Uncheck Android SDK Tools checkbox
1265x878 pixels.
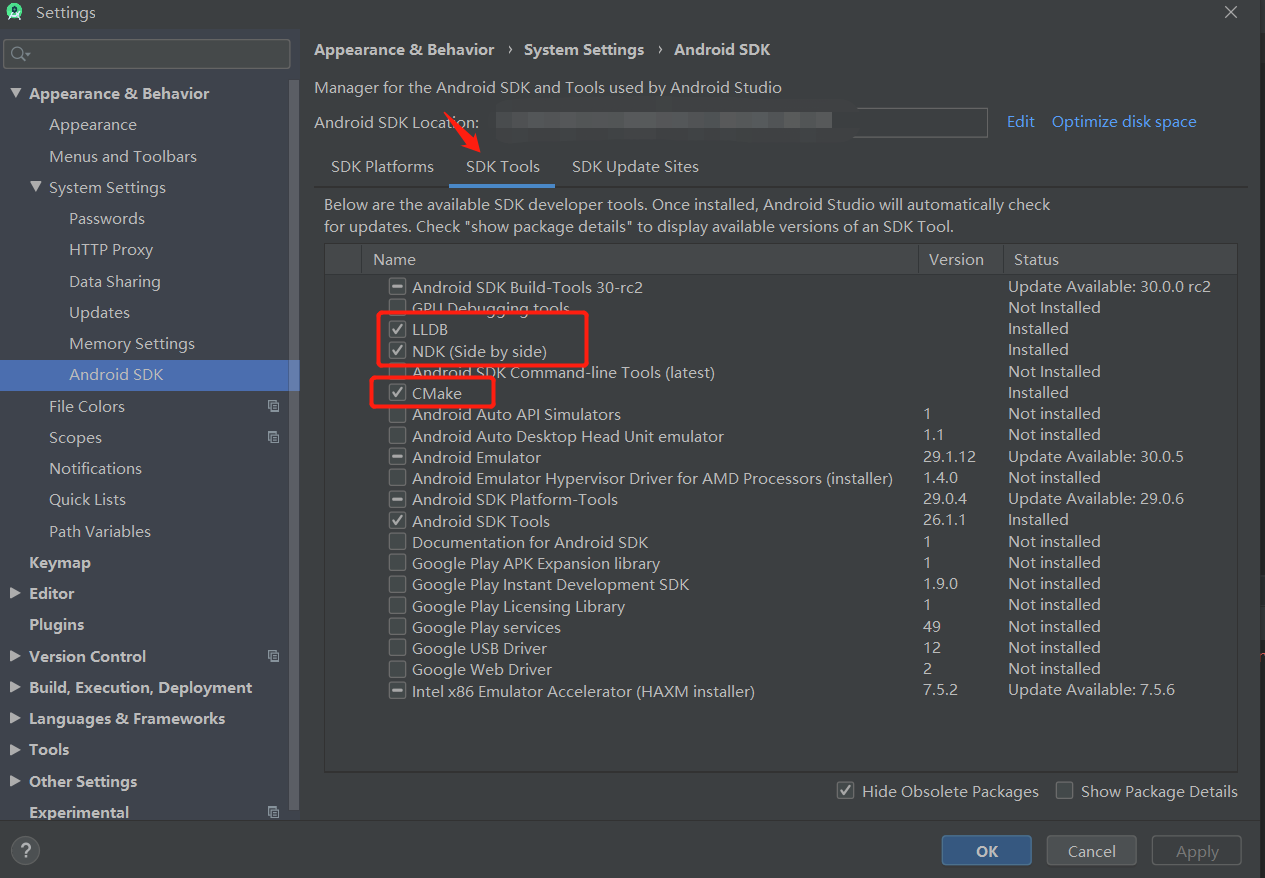click(x=397, y=521)
